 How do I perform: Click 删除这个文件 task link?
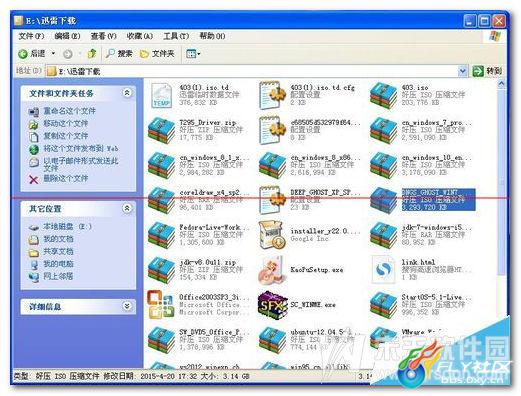tap(66, 179)
